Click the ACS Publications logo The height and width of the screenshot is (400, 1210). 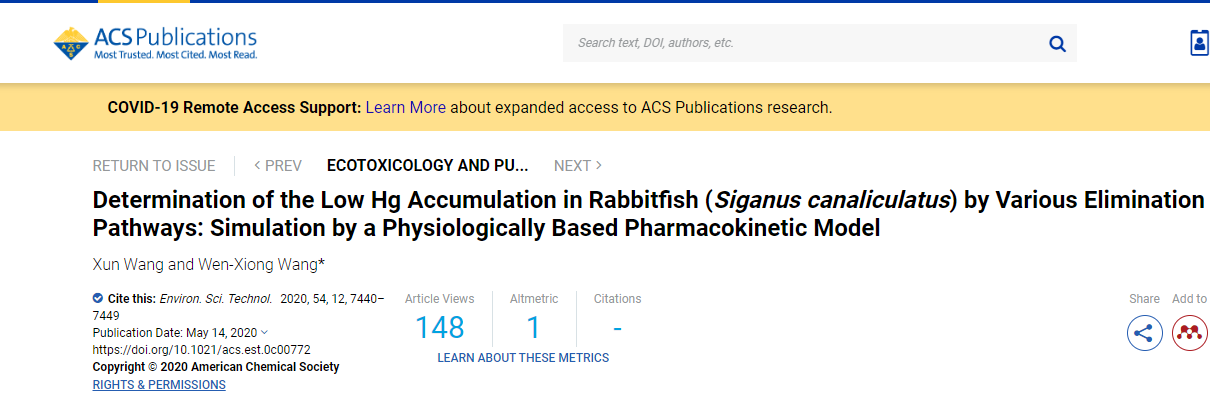155,42
